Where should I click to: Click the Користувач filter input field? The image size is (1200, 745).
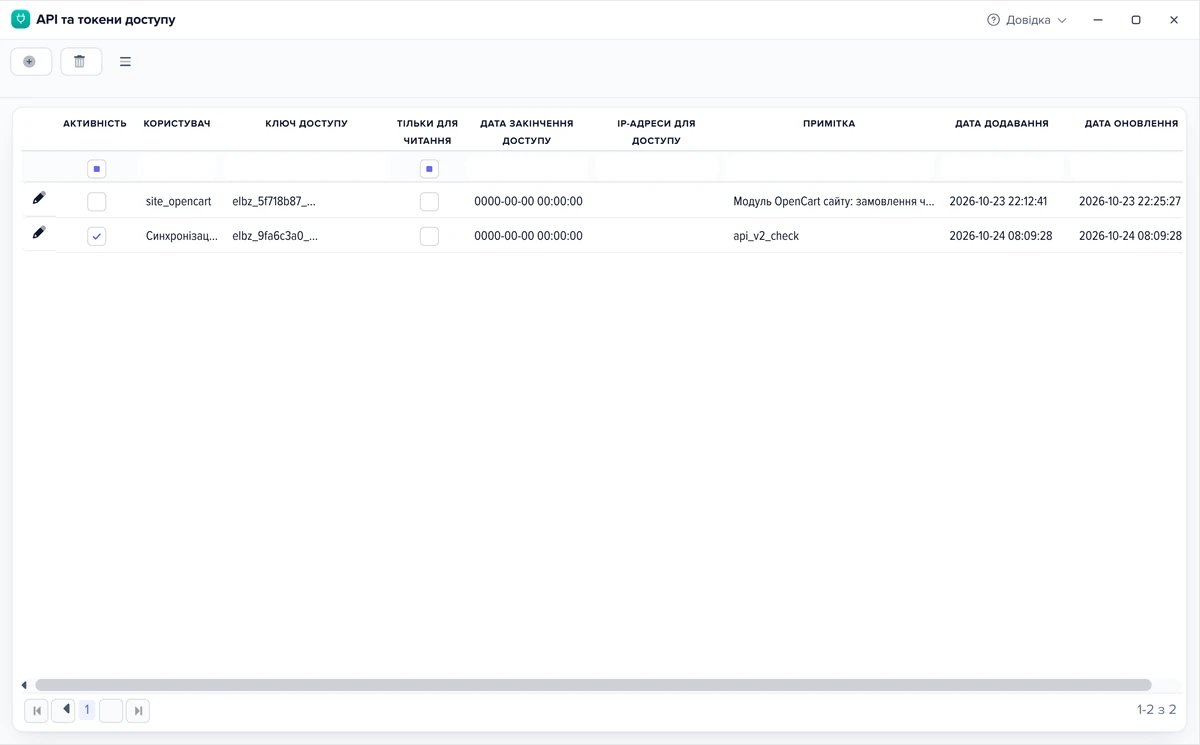point(177,168)
